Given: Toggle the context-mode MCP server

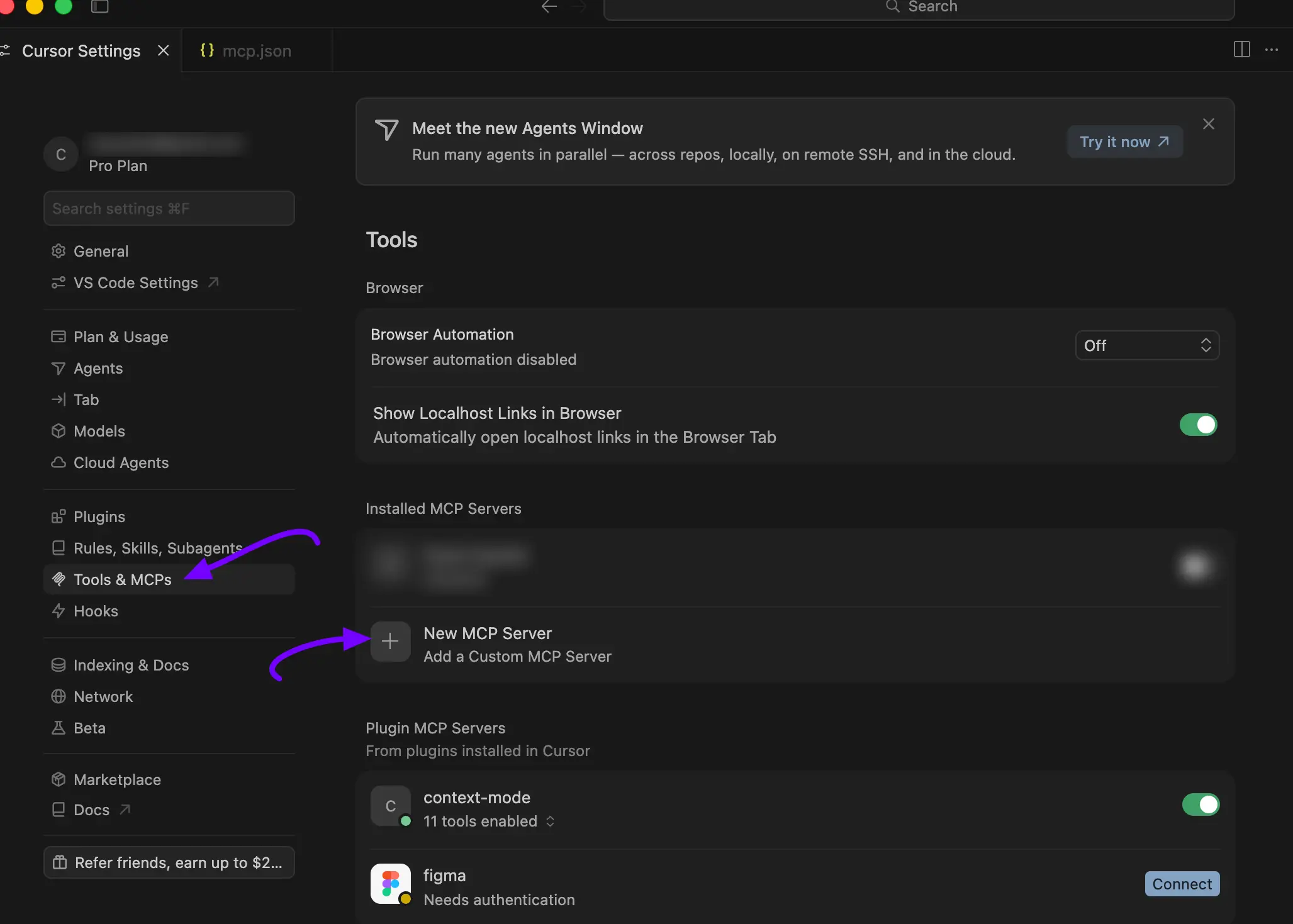Looking at the screenshot, I should (x=1201, y=804).
